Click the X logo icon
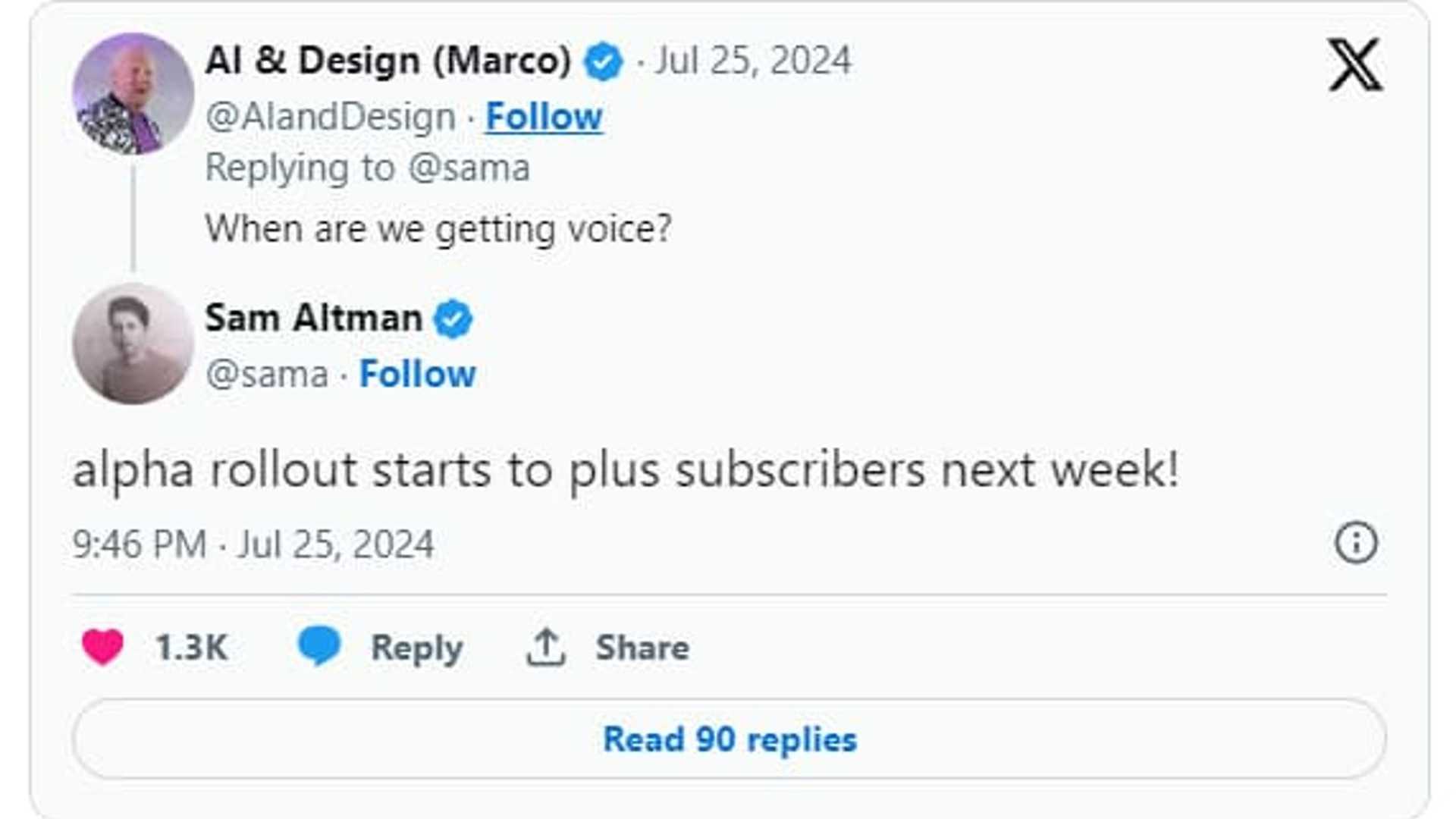 coord(1355,65)
